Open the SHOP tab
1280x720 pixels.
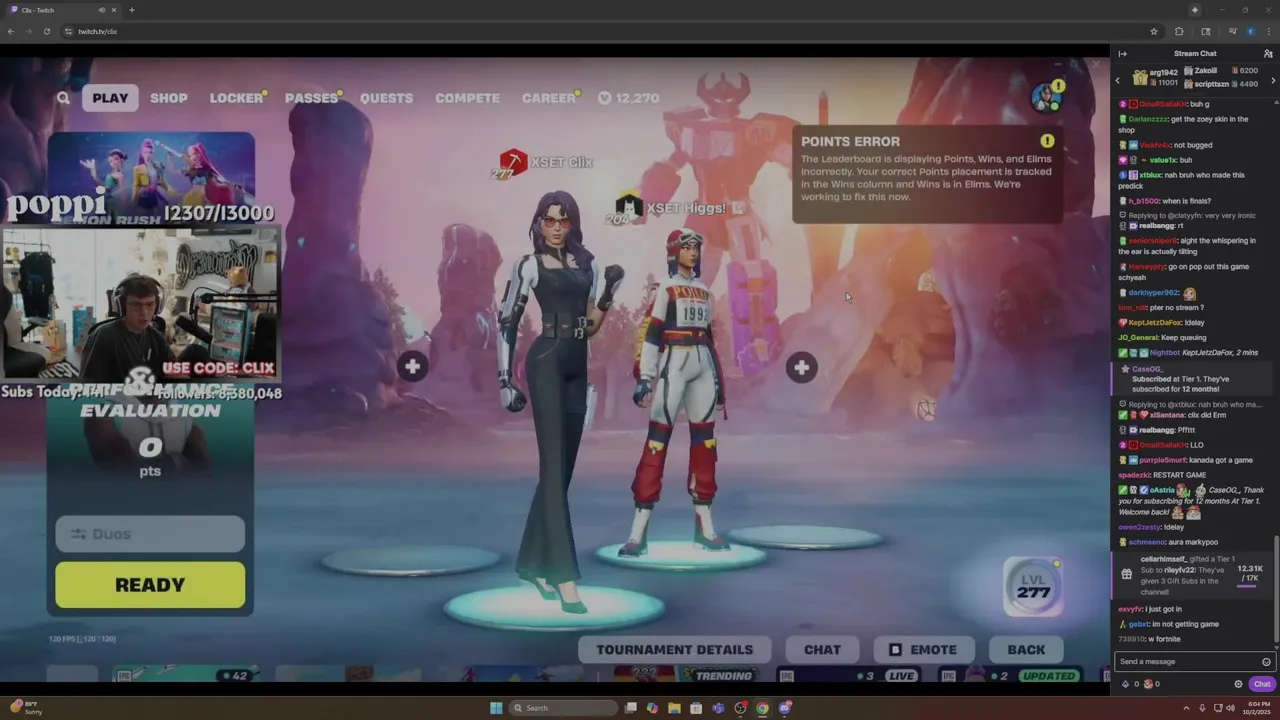[x=169, y=98]
